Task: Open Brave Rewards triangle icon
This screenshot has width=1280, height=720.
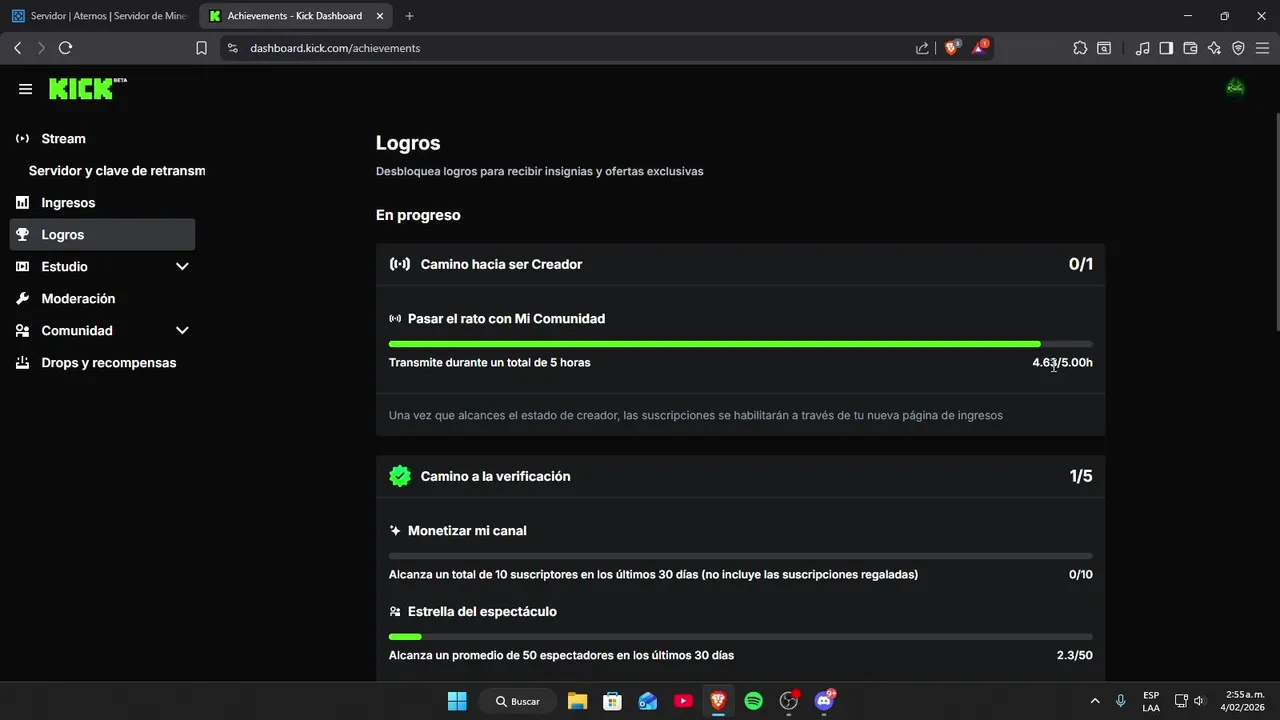Action: pos(979,47)
